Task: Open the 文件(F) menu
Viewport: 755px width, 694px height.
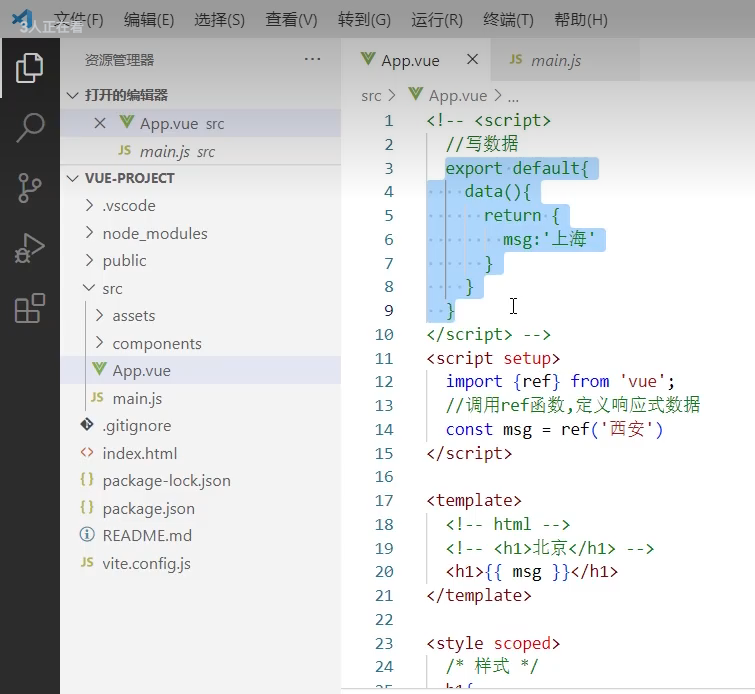Action: [x=78, y=20]
